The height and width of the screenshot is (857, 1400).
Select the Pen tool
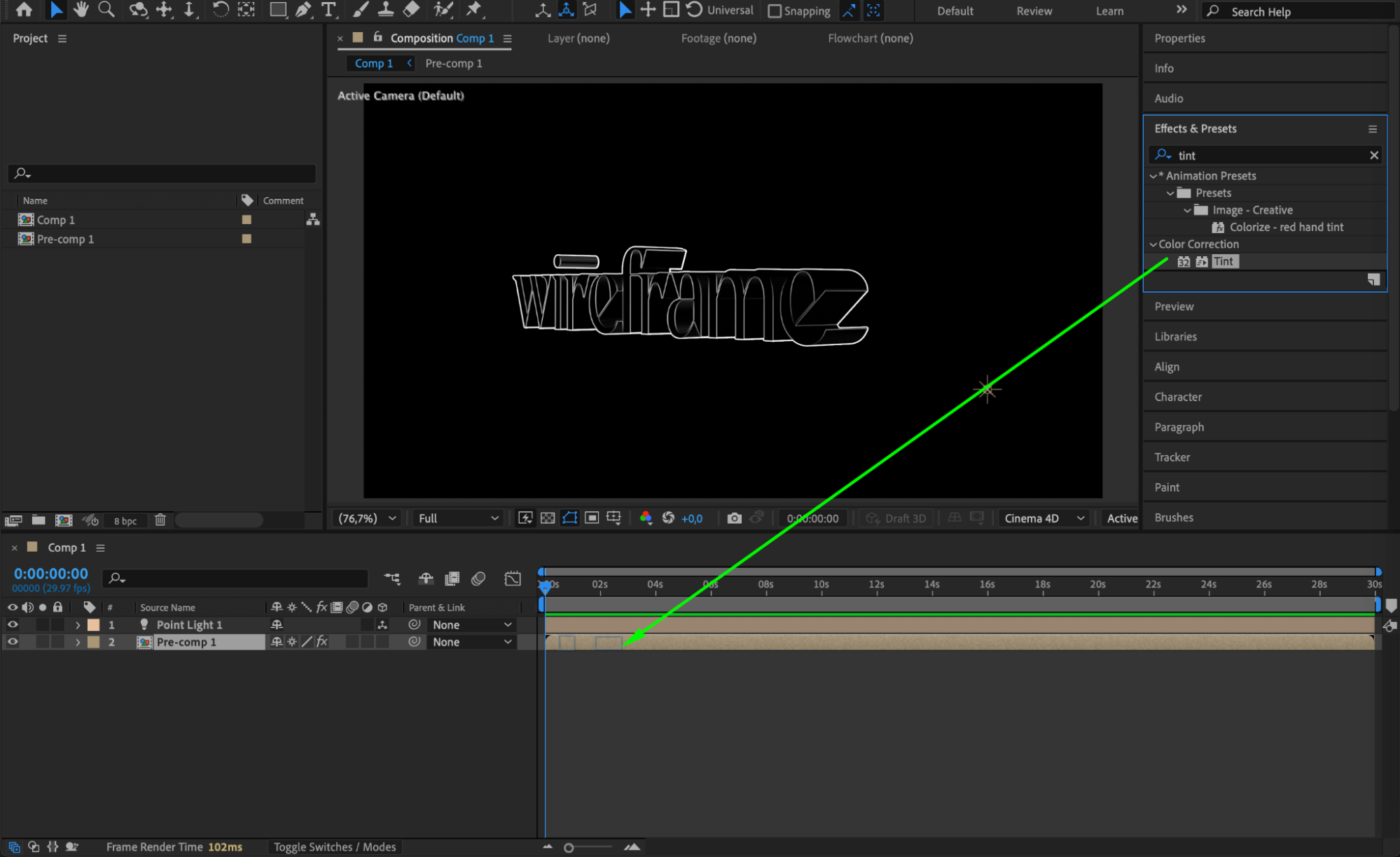303,10
